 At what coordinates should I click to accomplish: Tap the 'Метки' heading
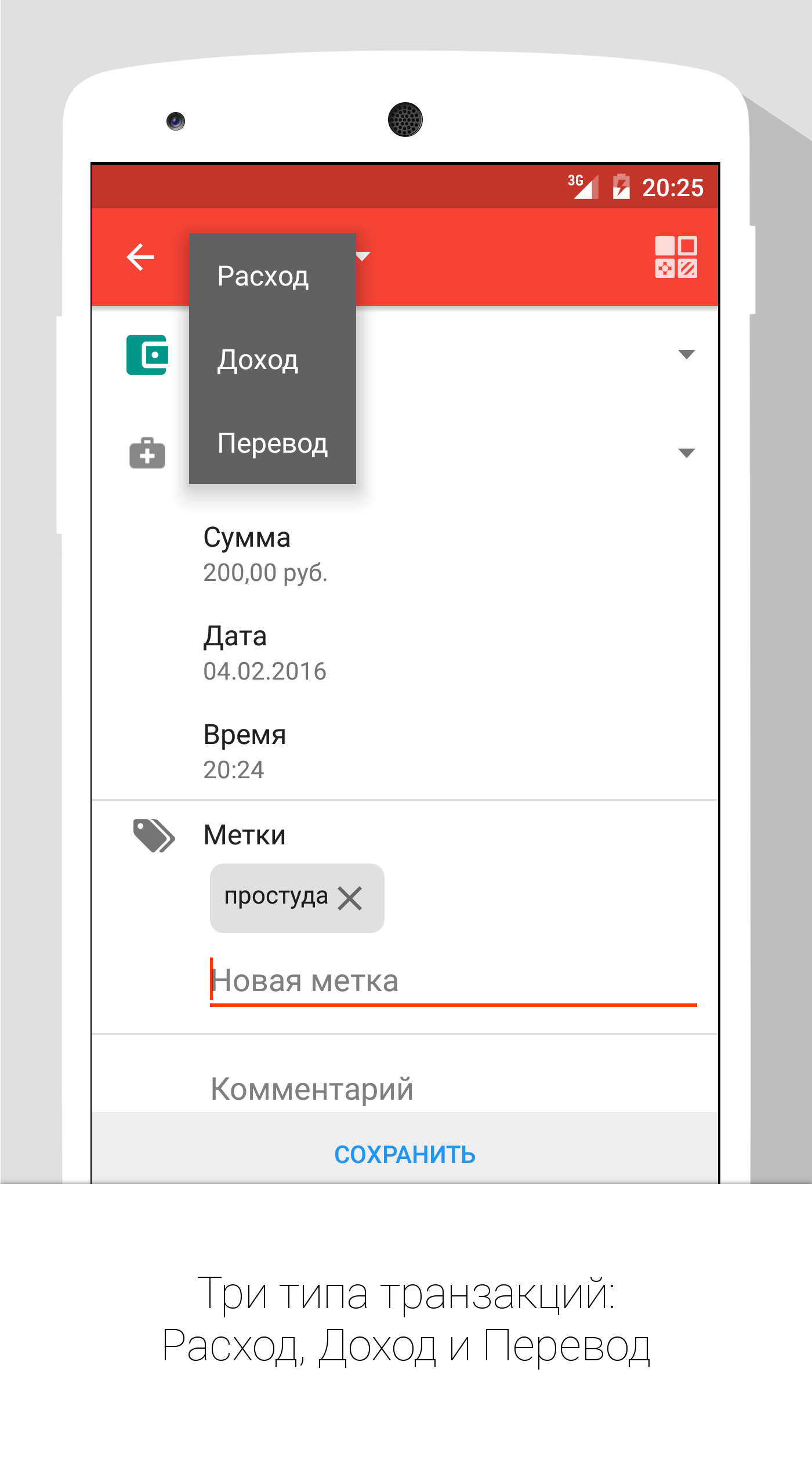(x=244, y=836)
